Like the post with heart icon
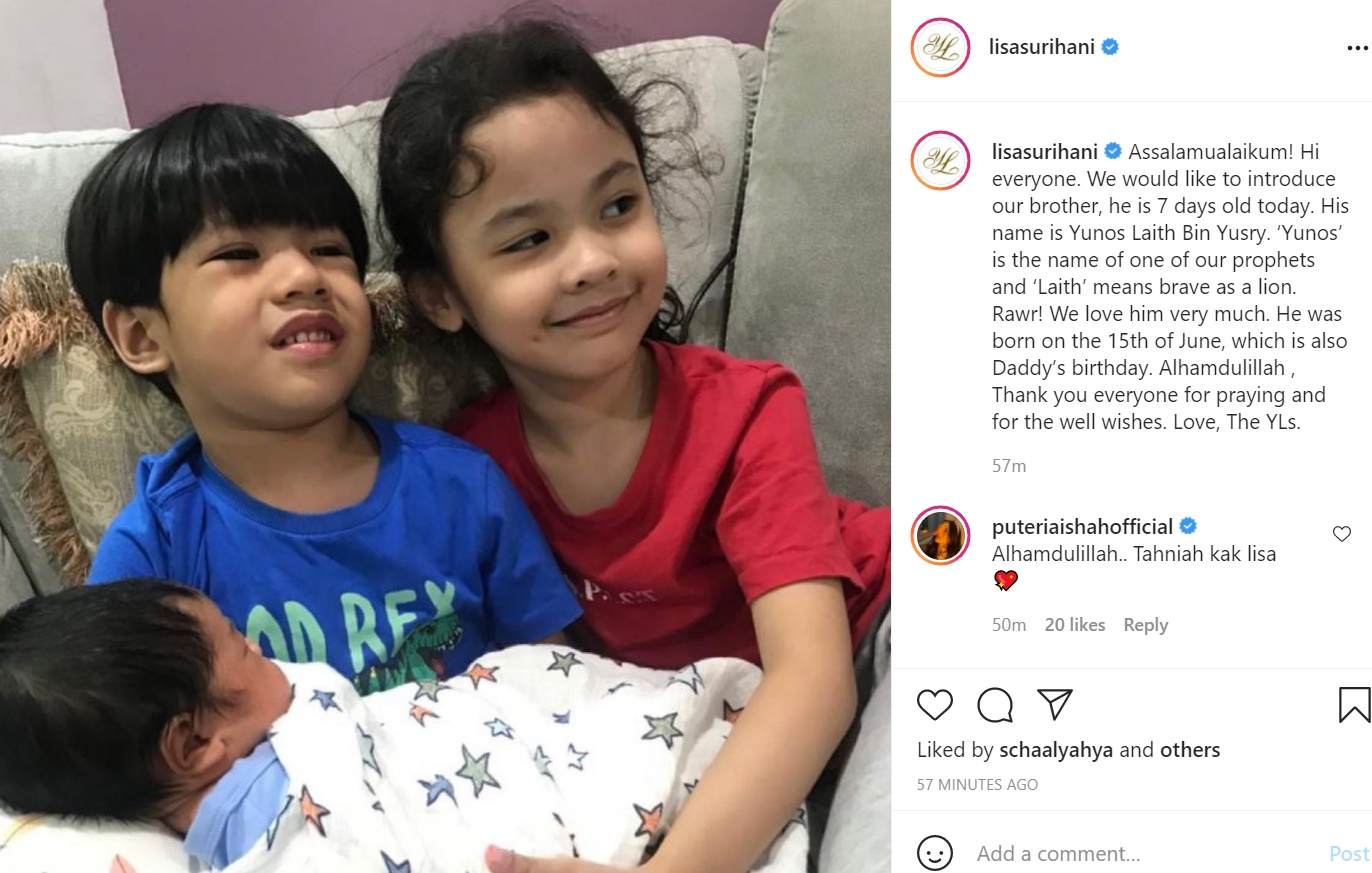1372x873 pixels. [935, 705]
